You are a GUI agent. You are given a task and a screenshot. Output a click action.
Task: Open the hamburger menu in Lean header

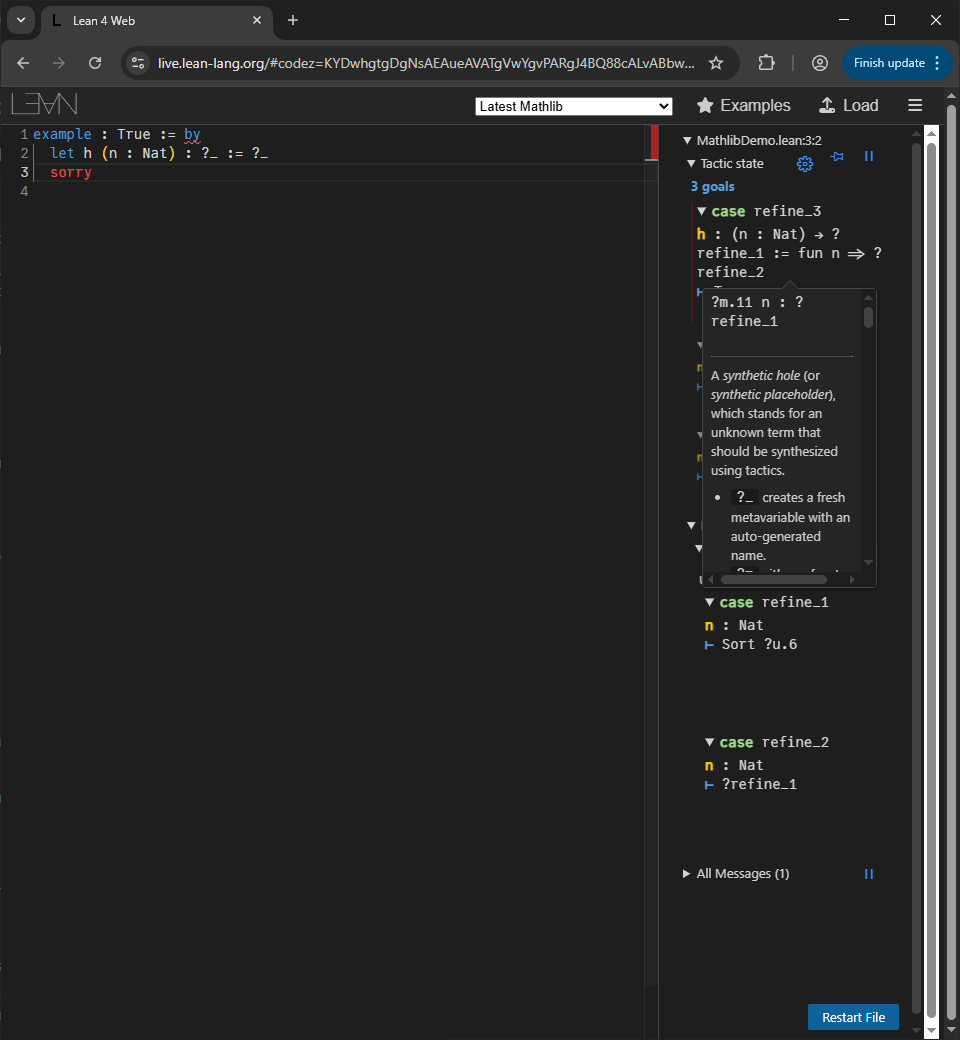pos(914,105)
